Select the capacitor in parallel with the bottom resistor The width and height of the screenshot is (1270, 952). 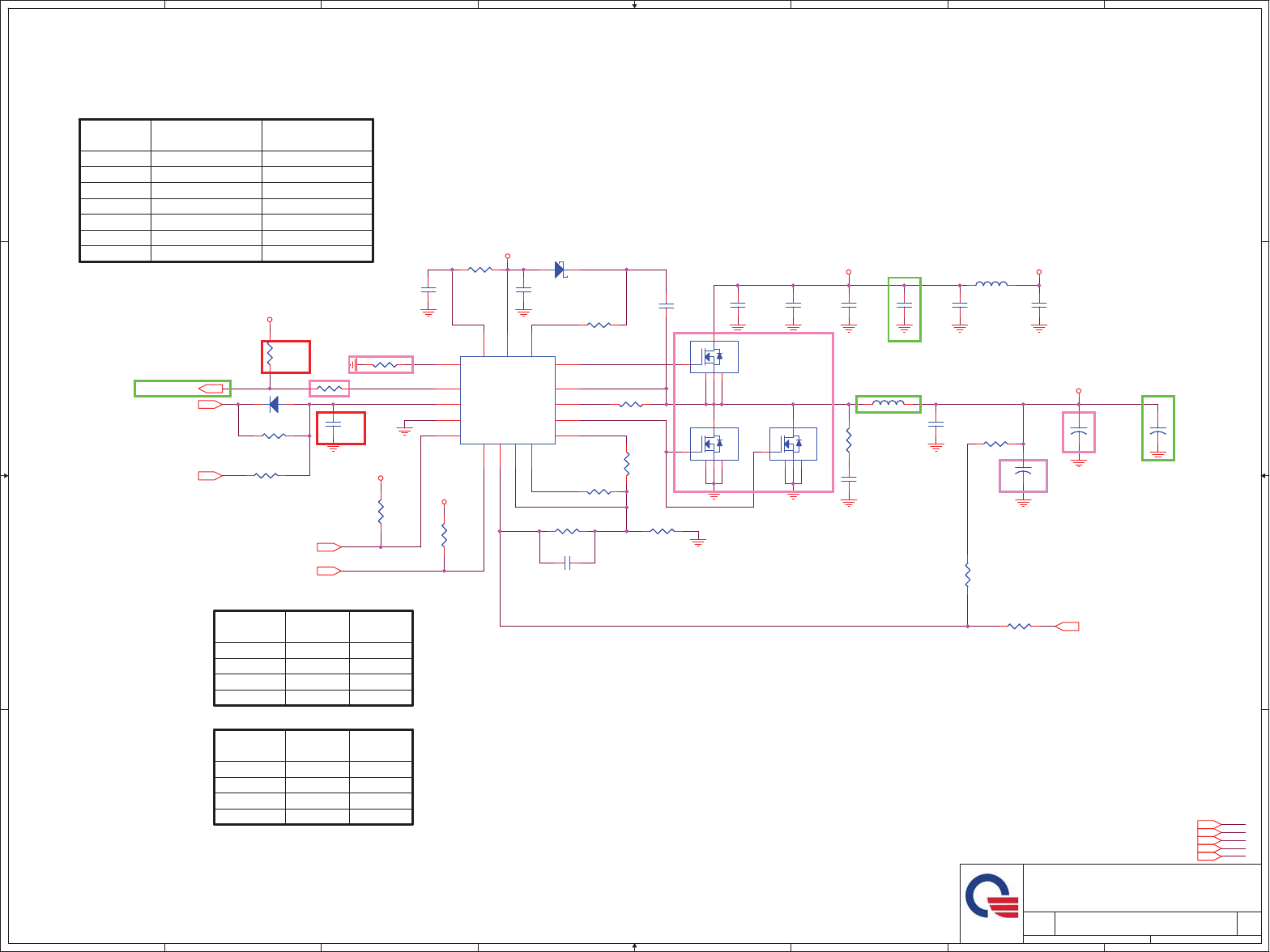pos(567,563)
